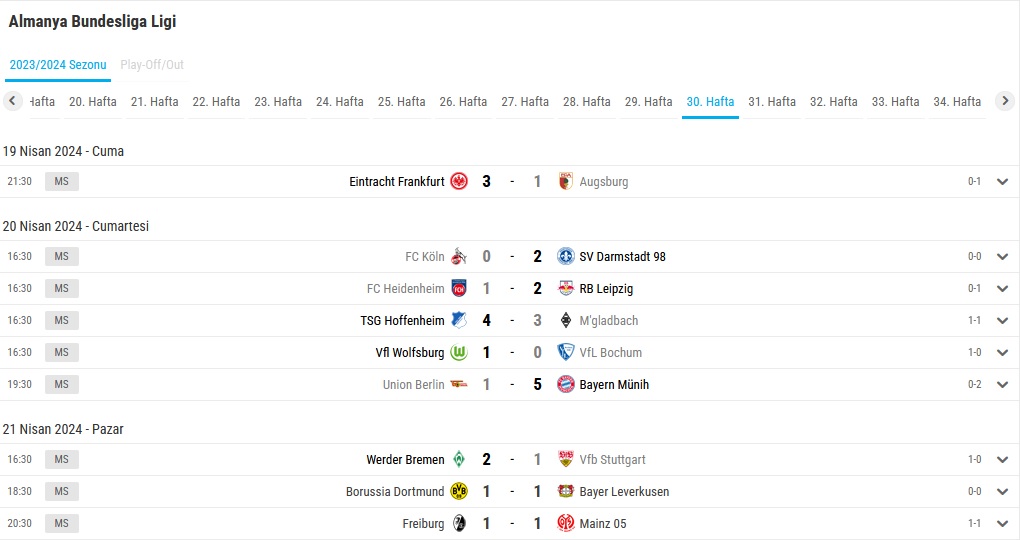Click the Bayern Münih team logo

pos(566,385)
